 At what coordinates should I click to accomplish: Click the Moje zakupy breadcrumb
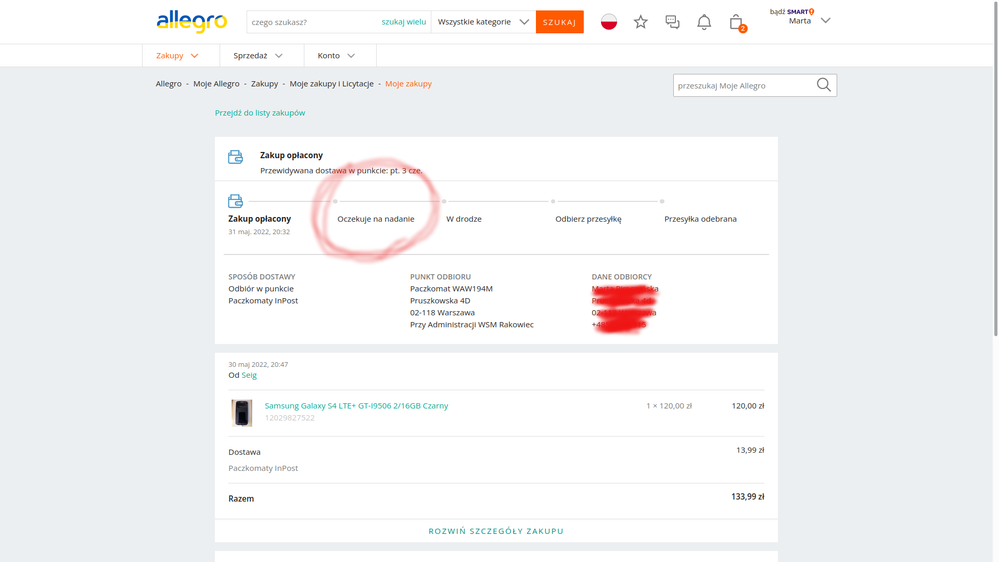tap(408, 83)
